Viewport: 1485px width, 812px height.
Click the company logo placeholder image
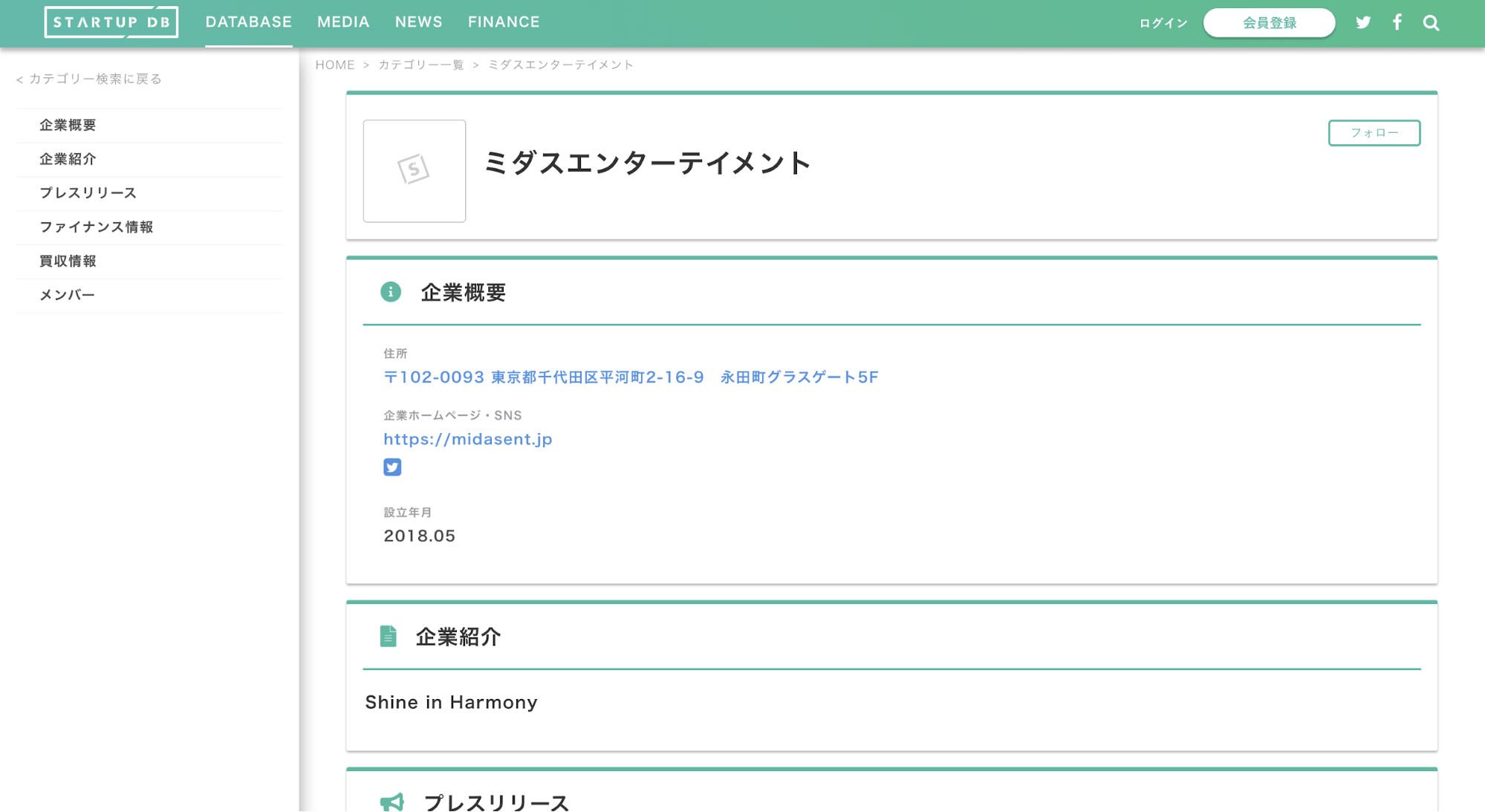point(414,172)
